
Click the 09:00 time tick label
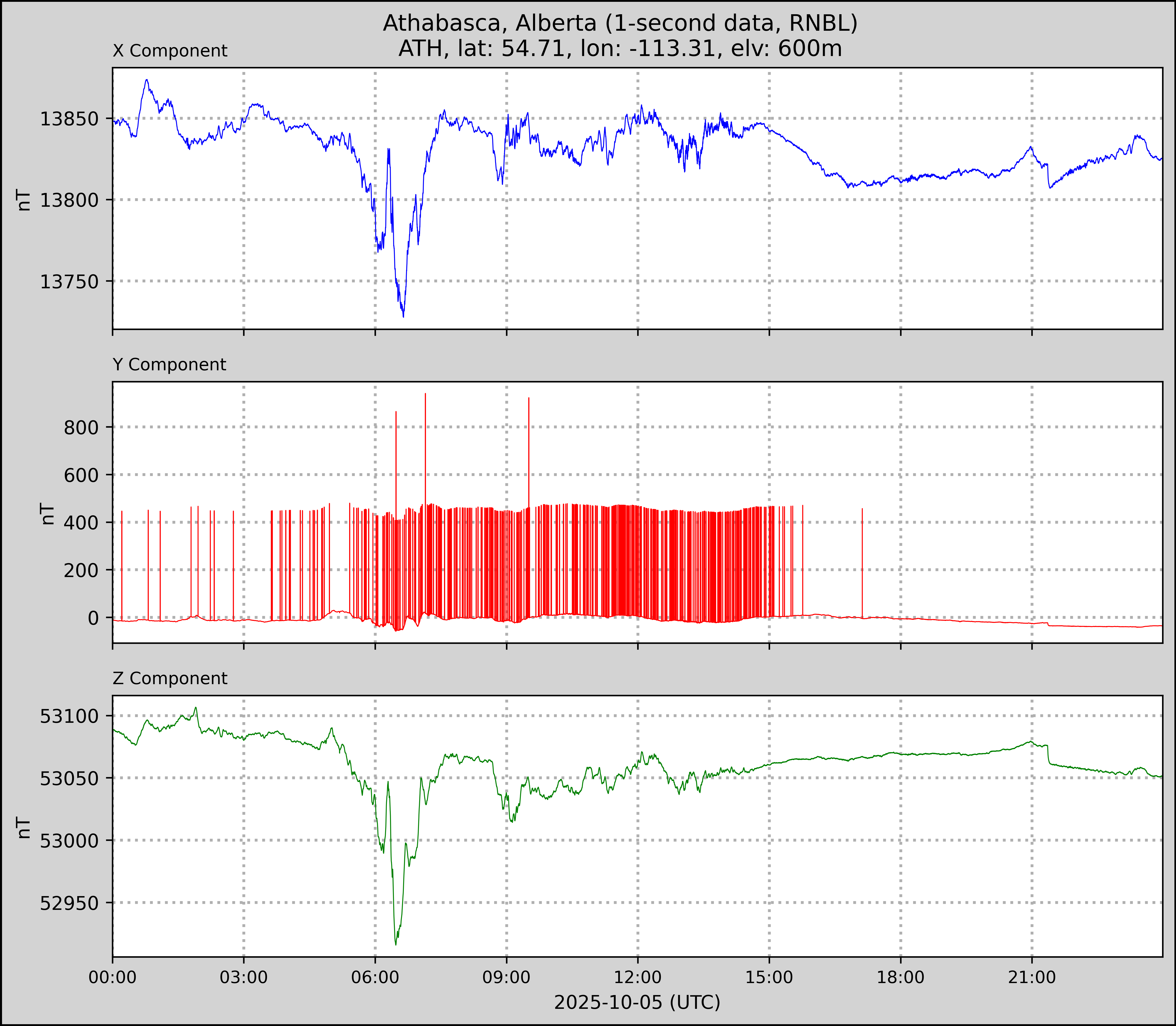(506, 977)
